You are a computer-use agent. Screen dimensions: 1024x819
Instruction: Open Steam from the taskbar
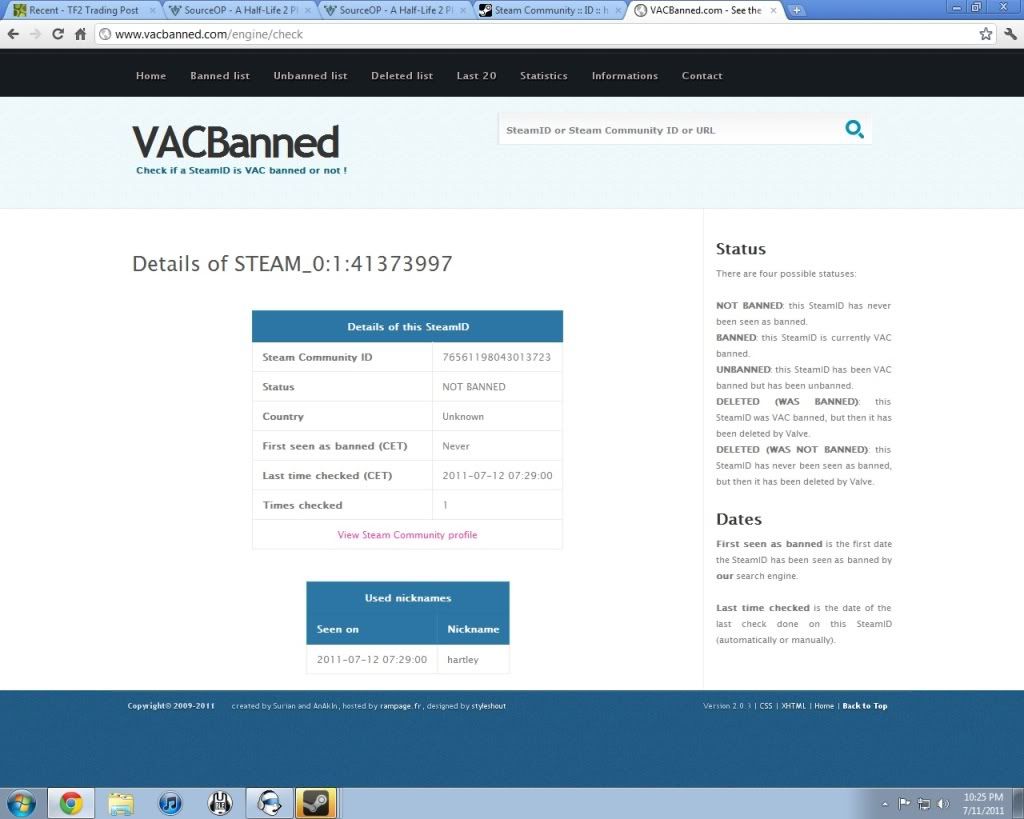click(316, 803)
